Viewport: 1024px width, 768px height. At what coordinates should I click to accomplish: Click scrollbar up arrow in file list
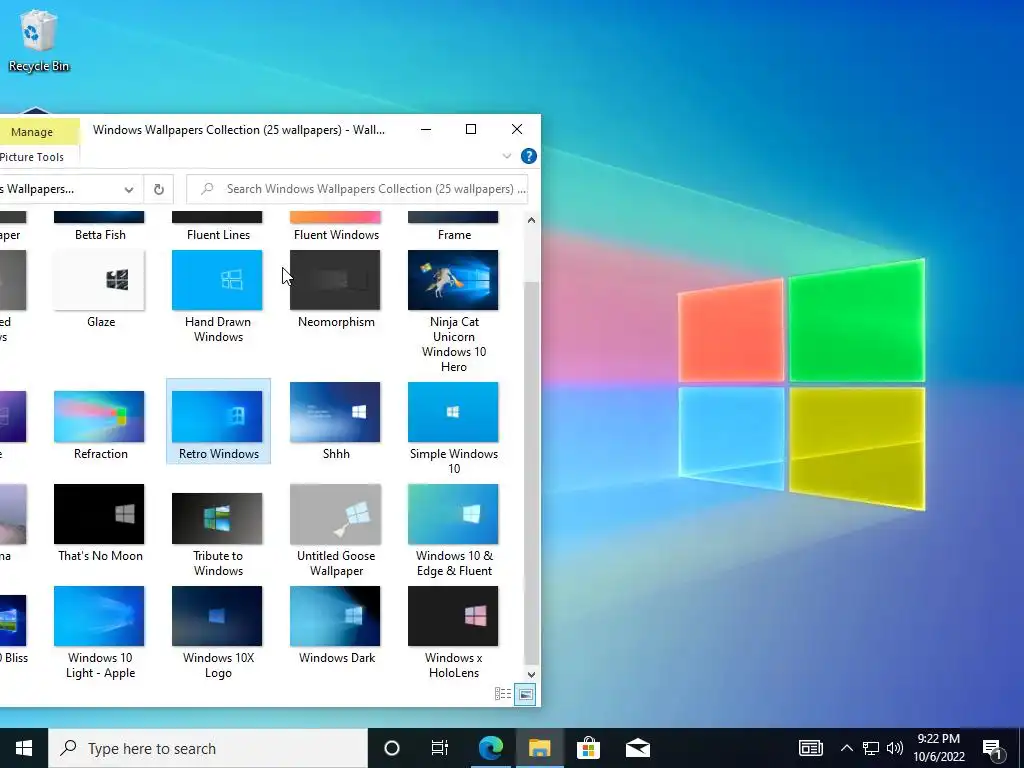(x=531, y=220)
